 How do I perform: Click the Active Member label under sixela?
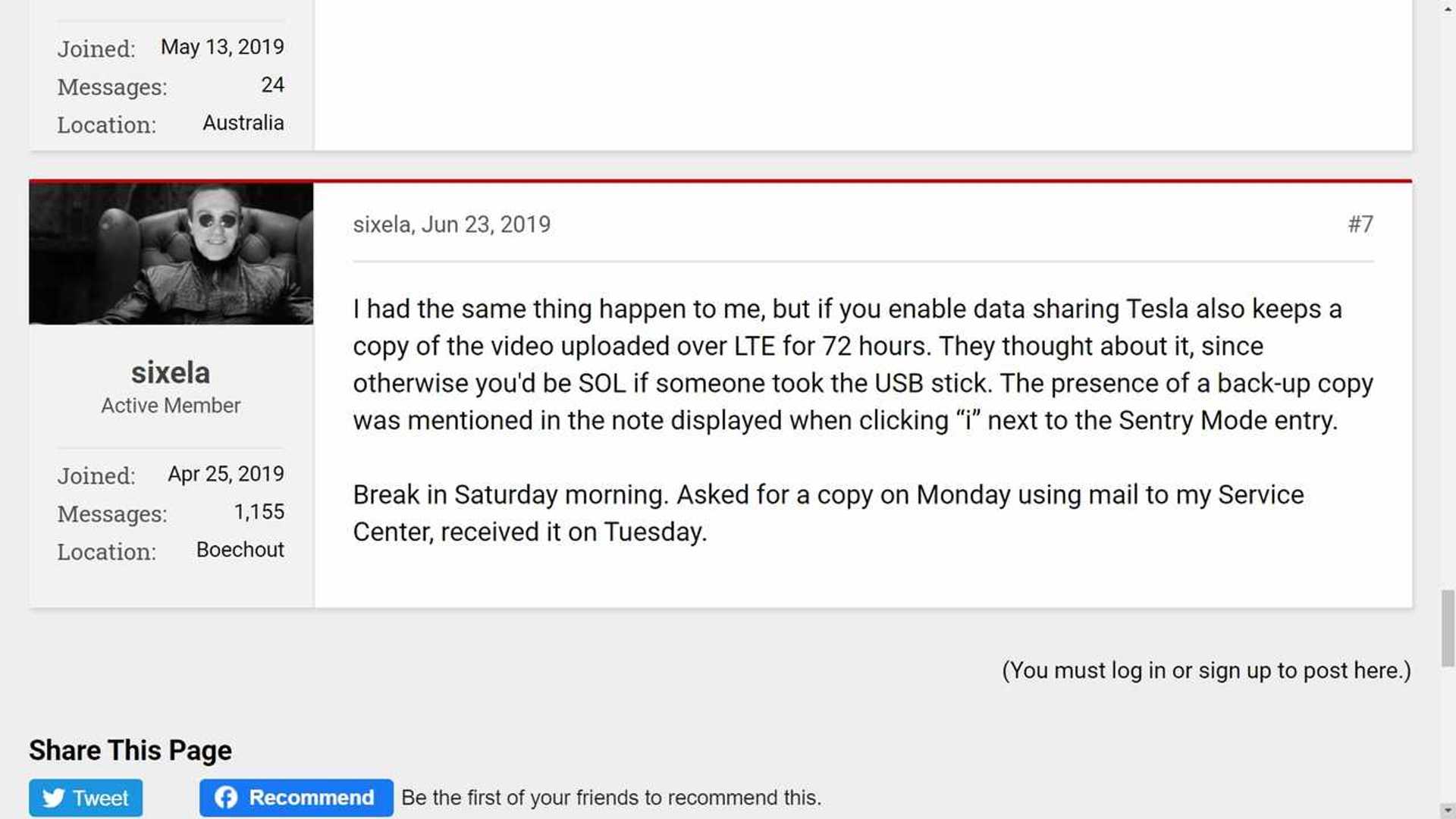(170, 405)
